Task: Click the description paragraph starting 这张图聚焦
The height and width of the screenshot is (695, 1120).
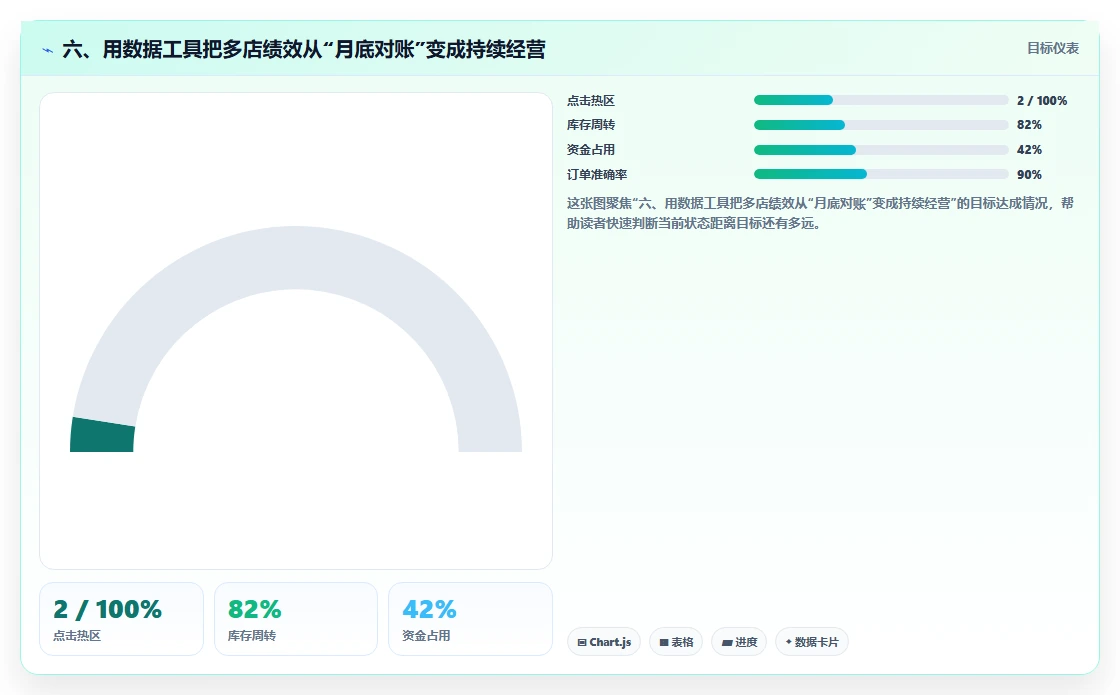Action: pyautogui.click(x=820, y=213)
